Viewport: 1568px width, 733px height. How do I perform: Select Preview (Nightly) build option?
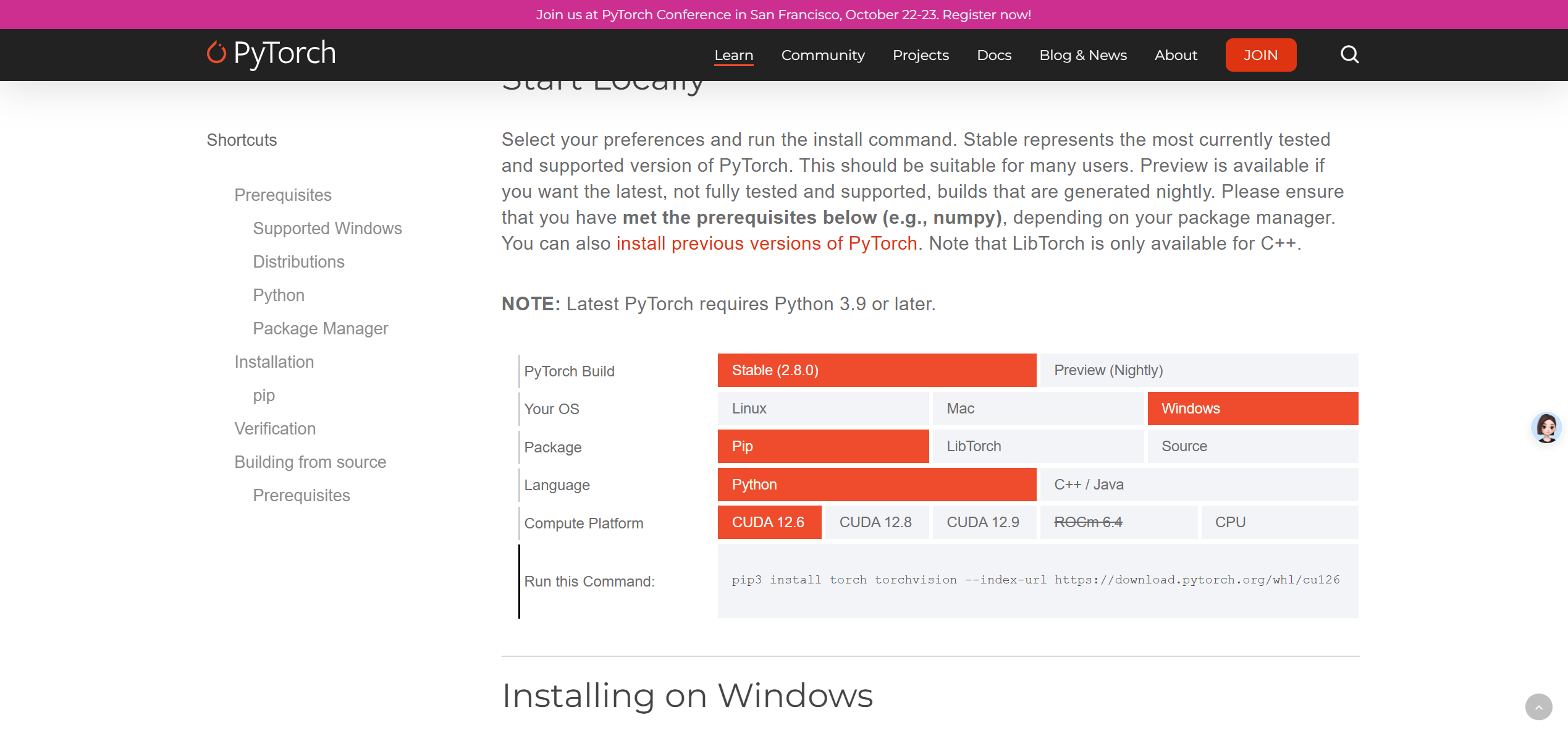(x=1199, y=370)
